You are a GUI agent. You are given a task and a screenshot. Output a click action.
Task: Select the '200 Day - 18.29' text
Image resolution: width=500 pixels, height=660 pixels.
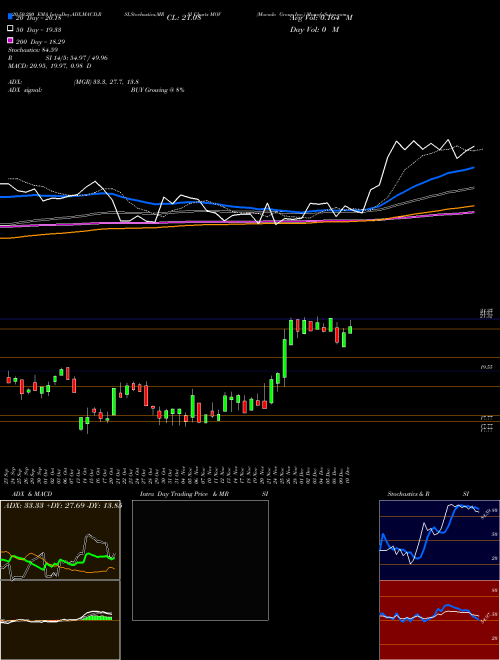click(40, 42)
